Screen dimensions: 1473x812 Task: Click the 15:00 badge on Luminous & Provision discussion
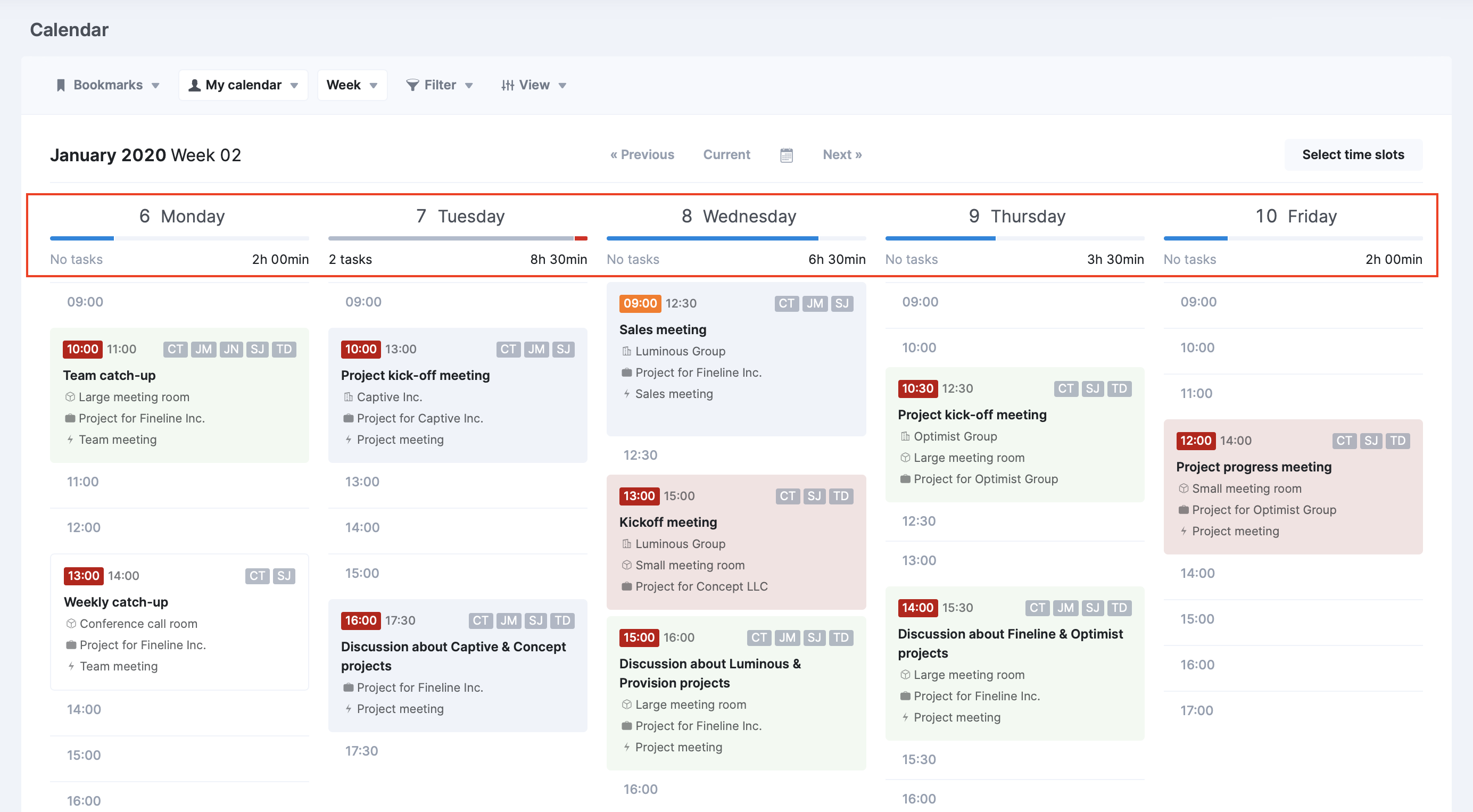click(x=639, y=637)
